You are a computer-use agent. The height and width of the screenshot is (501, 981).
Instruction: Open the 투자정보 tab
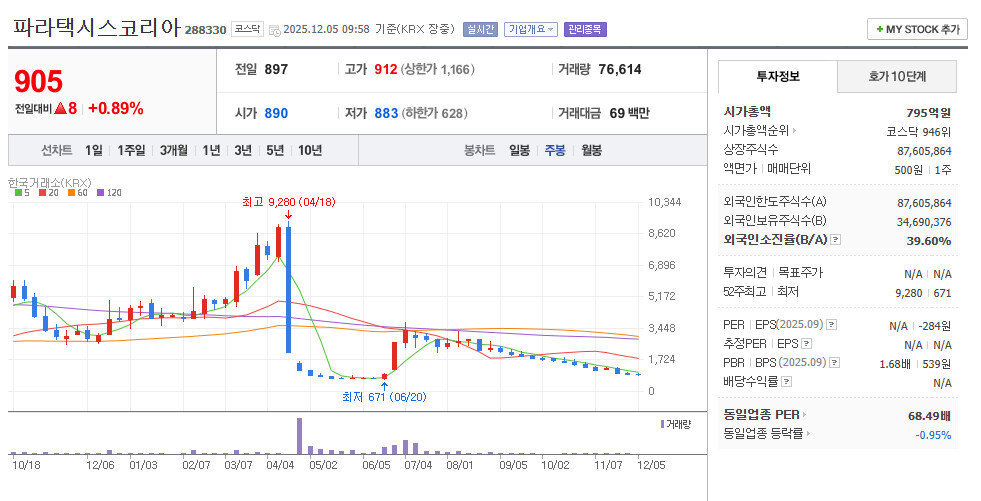pos(778,76)
